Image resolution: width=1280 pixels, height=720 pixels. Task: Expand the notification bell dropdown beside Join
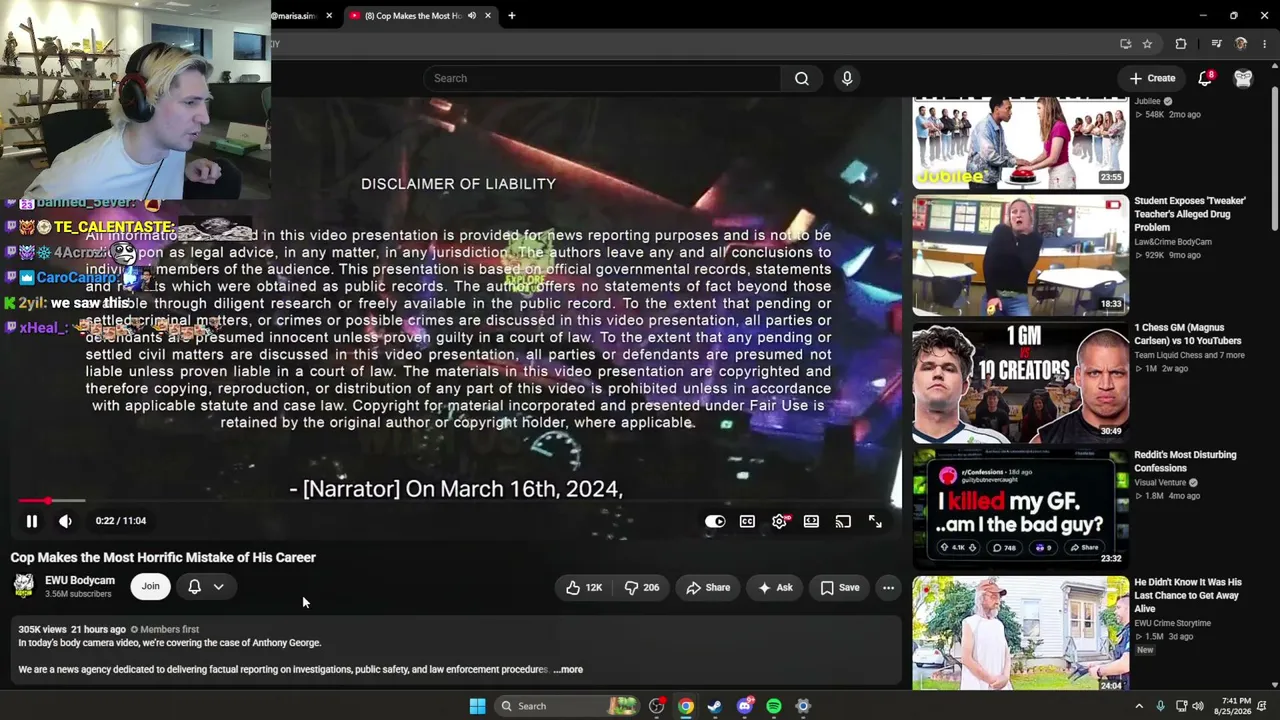206,587
